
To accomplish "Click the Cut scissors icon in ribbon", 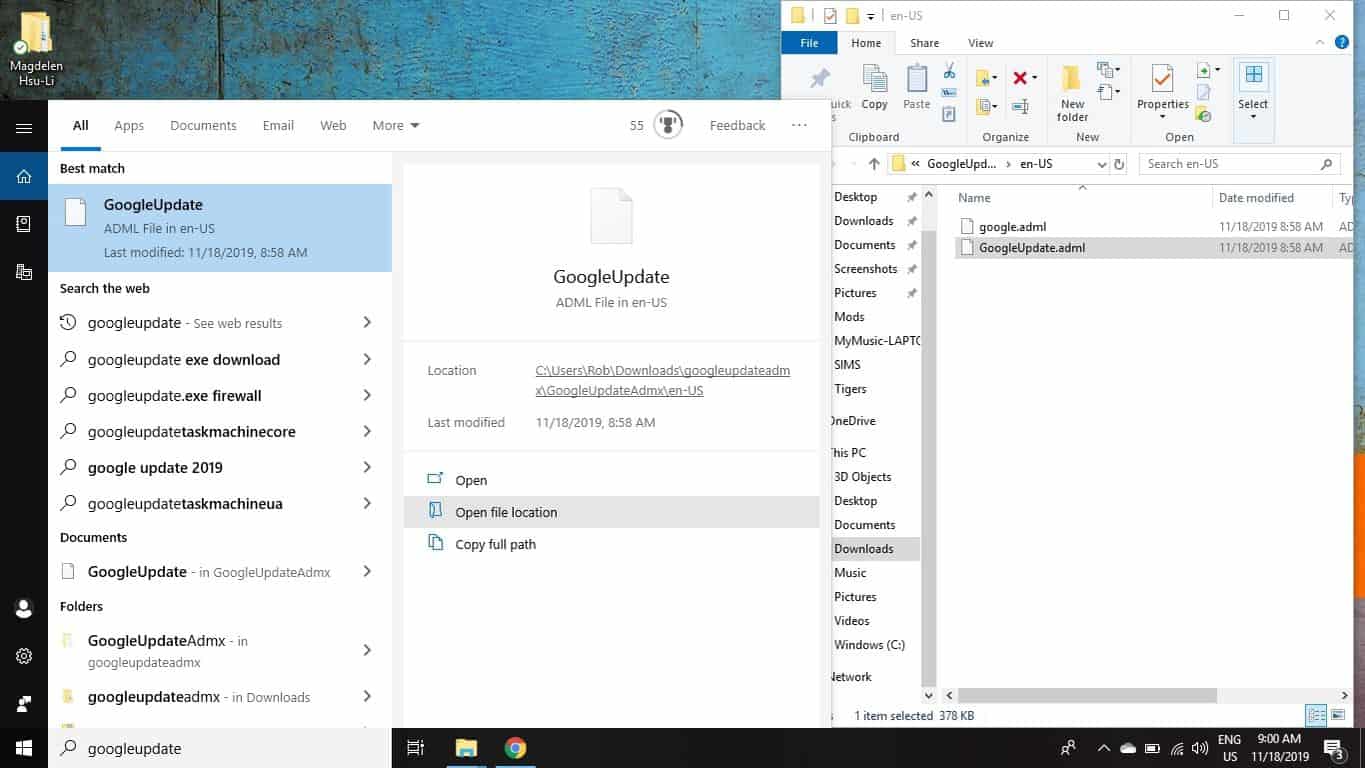I will click(x=949, y=71).
